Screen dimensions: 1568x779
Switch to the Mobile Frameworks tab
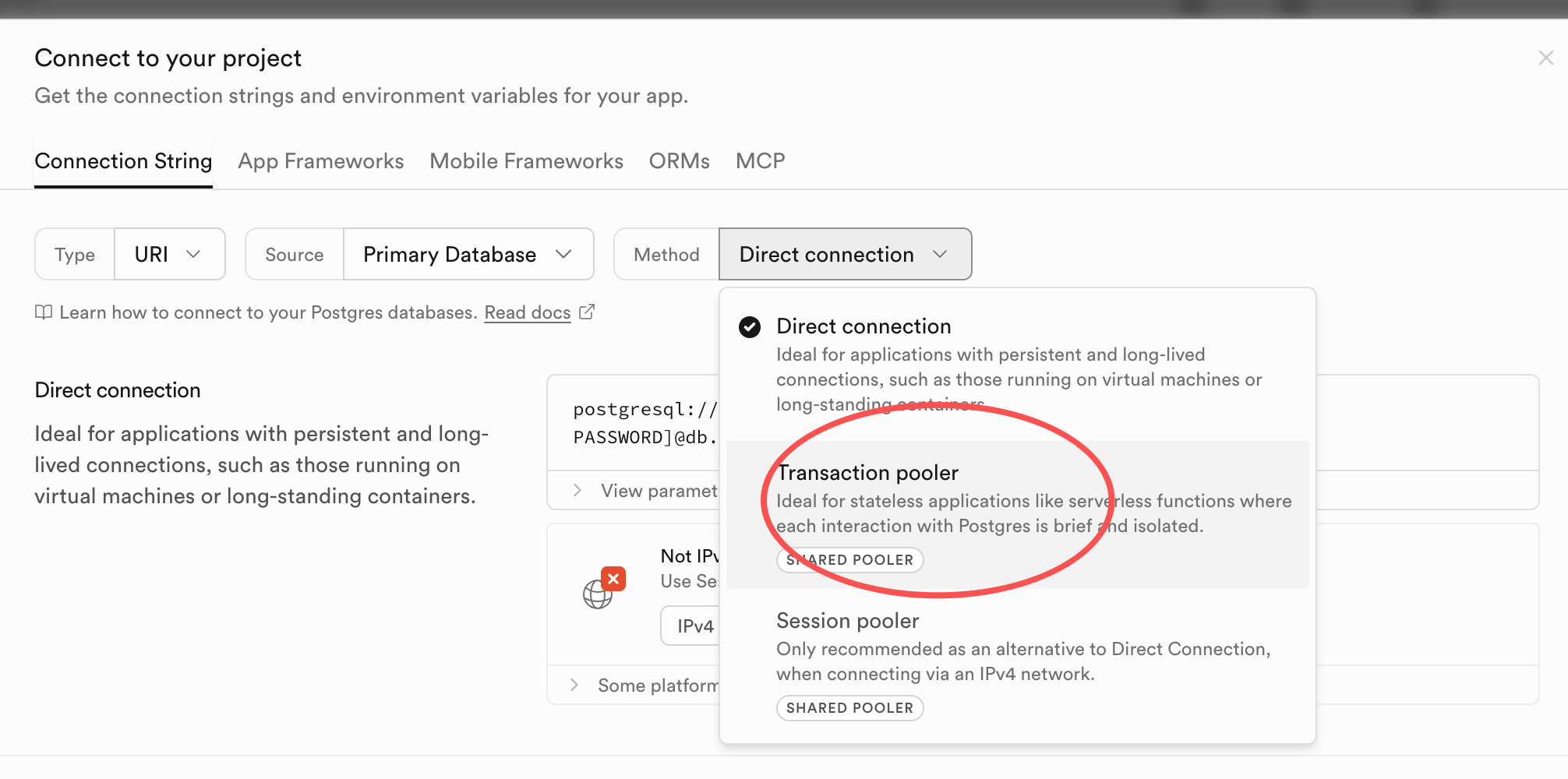click(x=526, y=161)
